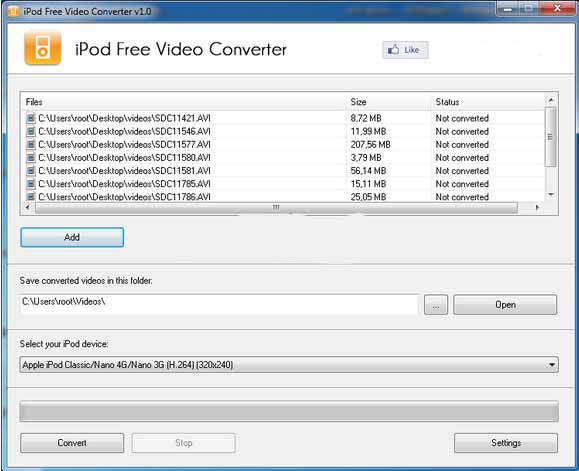
Task: Click the file icon for SDC11785.AVI
Action: pos(31,184)
